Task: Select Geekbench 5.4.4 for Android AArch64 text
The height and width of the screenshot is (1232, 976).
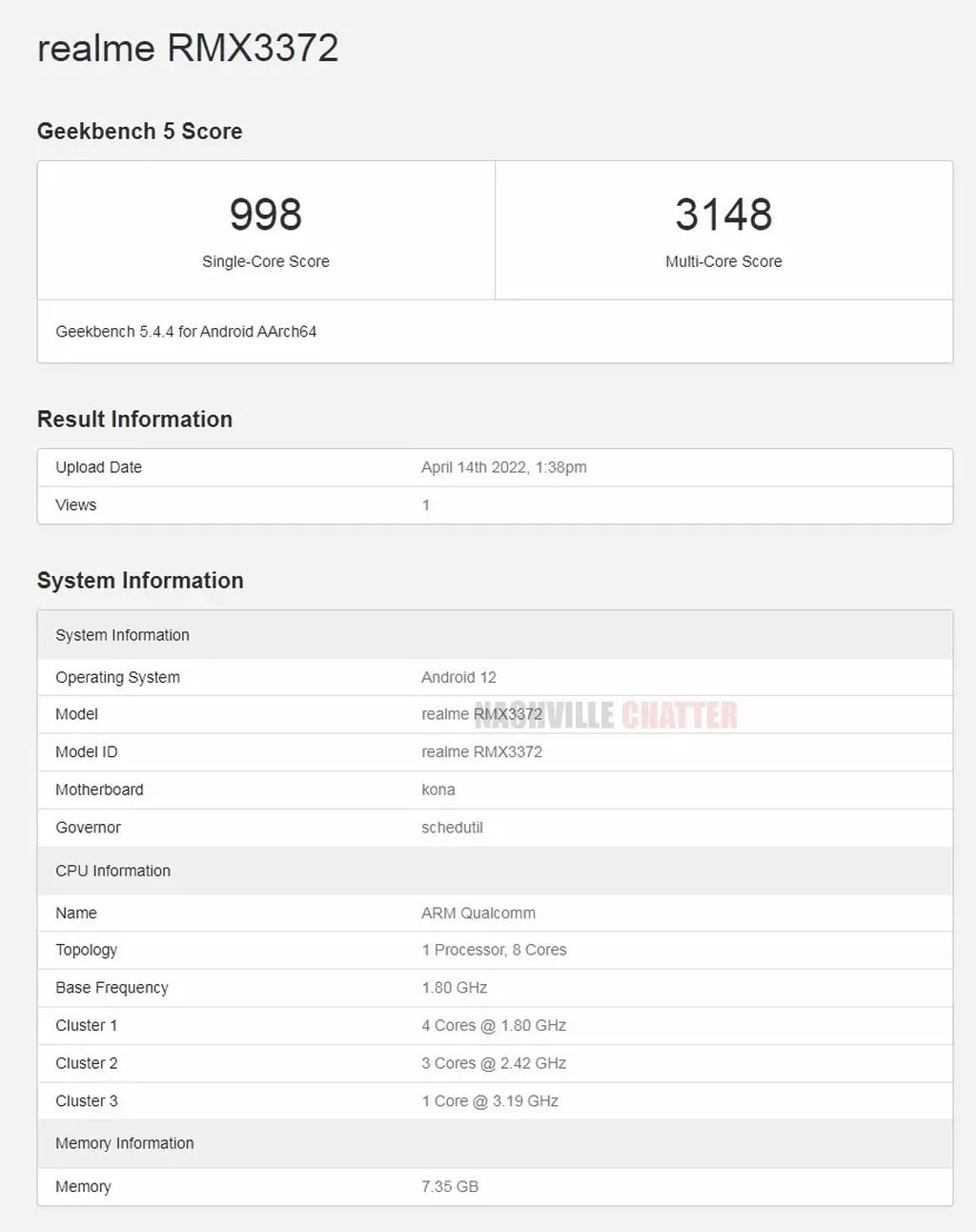Action: tap(186, 332)
